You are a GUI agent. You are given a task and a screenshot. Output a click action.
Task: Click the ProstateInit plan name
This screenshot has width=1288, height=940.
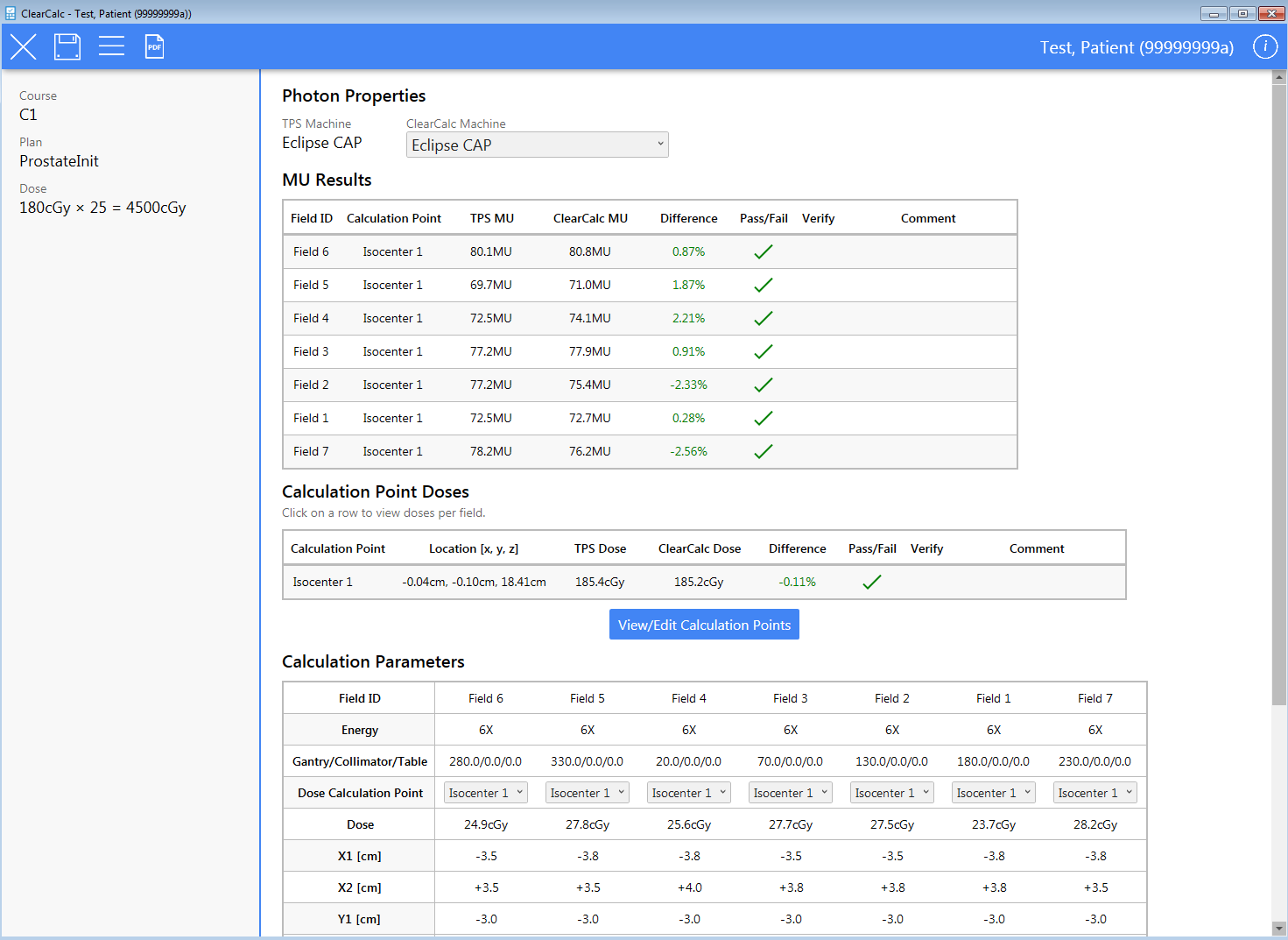coord(59,161)
